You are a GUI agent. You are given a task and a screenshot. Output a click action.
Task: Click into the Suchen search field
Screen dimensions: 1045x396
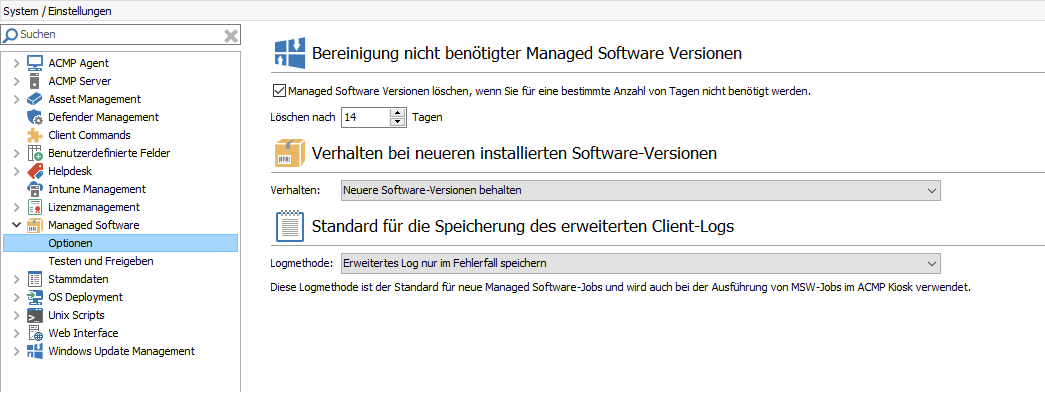pyautogui.click(x=120, y=35)
